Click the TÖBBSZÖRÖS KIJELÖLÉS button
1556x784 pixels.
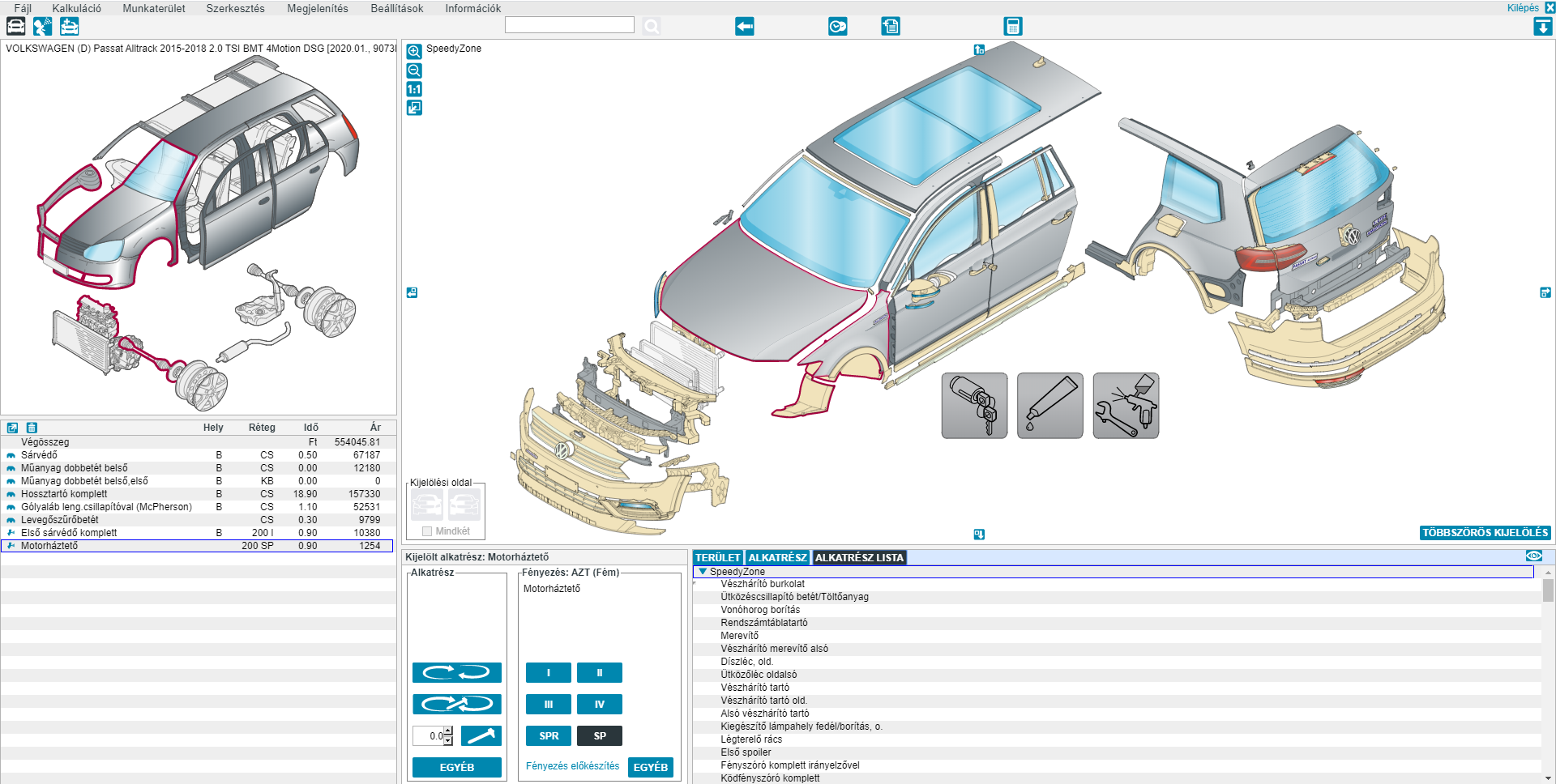pos(1485,533)
